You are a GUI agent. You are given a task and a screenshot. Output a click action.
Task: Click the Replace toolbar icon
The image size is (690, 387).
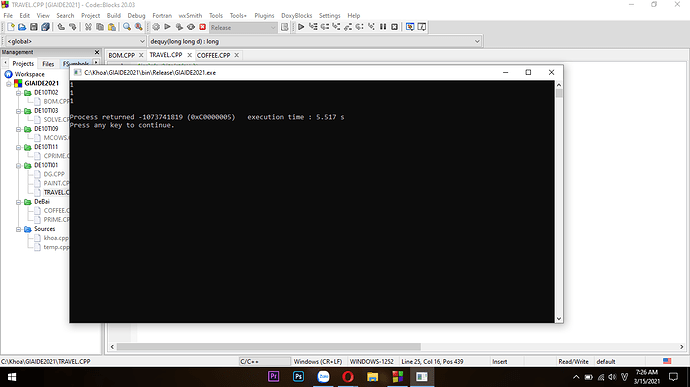click(139, 27)
